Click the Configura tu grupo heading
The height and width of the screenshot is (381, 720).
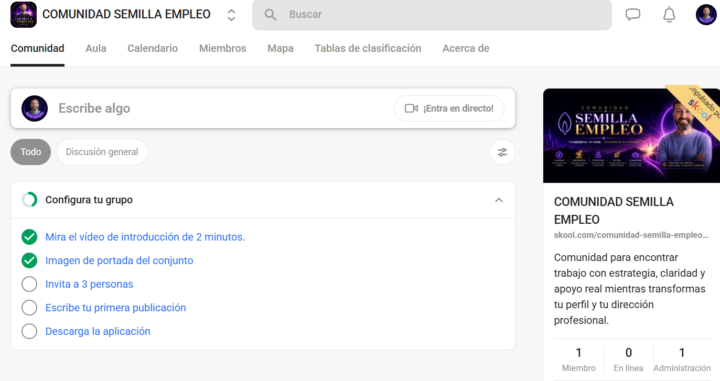pyautogui.click(x=89, y=200)
